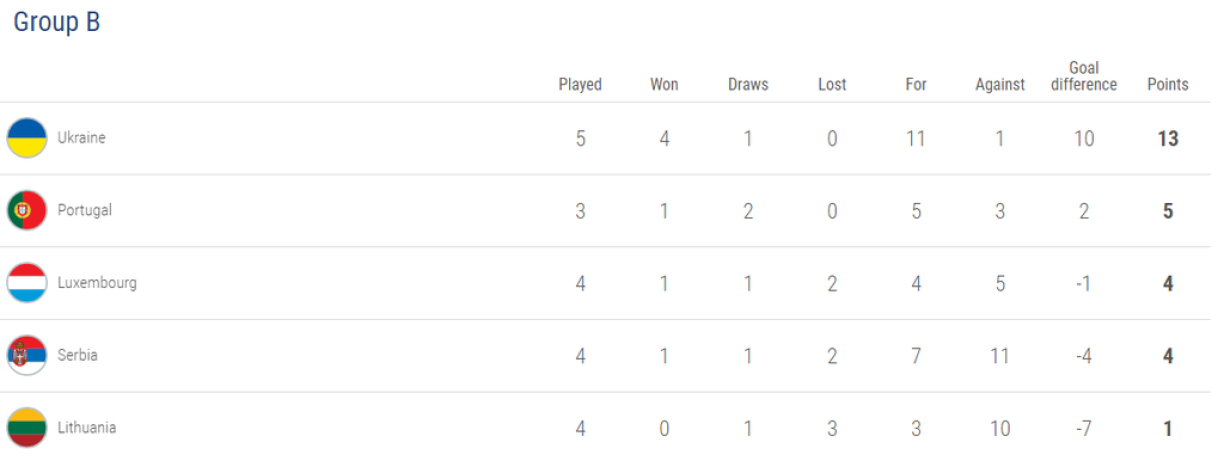The image size is (1224, 467).
Task: Click the Draws column header
Action: [748, 85]
